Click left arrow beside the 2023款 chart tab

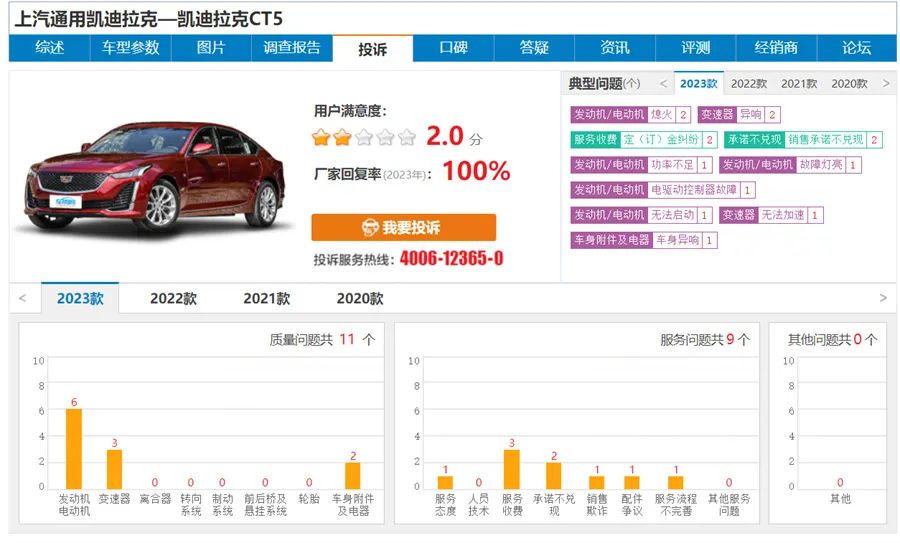coord(24,298)
